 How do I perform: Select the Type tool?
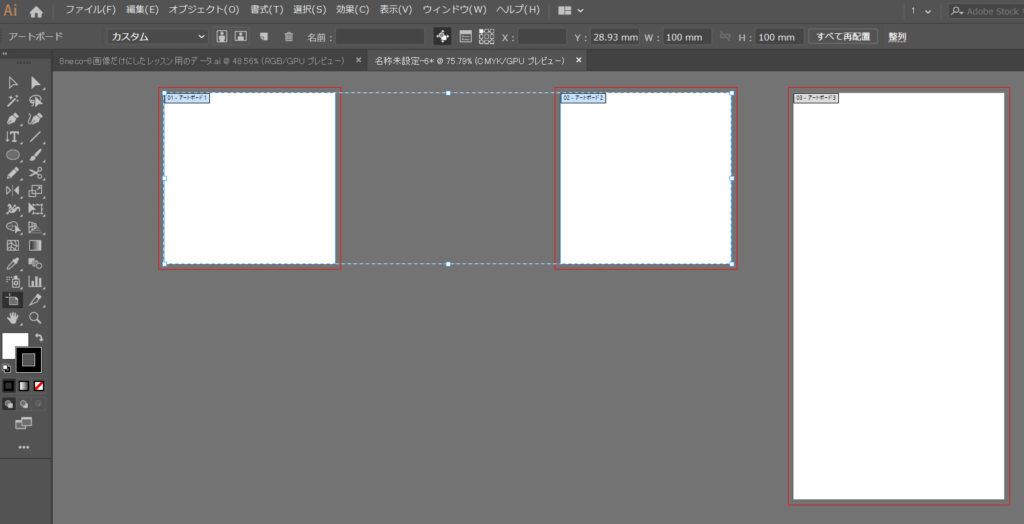[13, 137]
